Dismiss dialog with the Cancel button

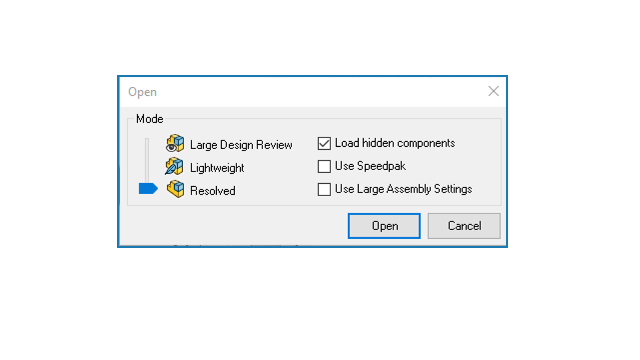coord(464,226)
